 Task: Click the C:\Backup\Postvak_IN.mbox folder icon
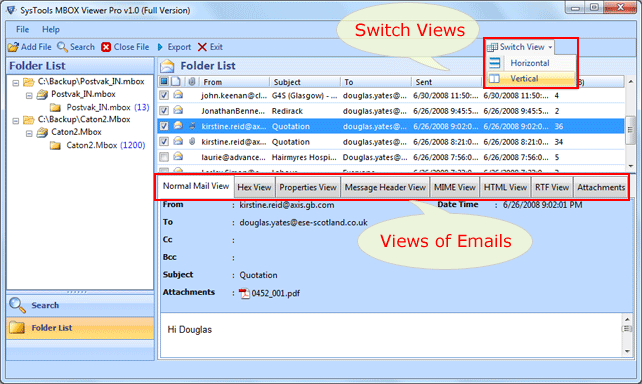pyautogui.click(x=28, y=82)
